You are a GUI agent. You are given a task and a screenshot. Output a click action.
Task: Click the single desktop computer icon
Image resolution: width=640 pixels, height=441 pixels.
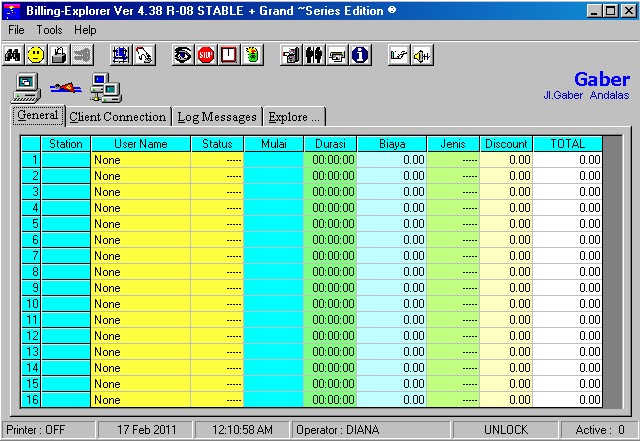(x=26, y=87)
